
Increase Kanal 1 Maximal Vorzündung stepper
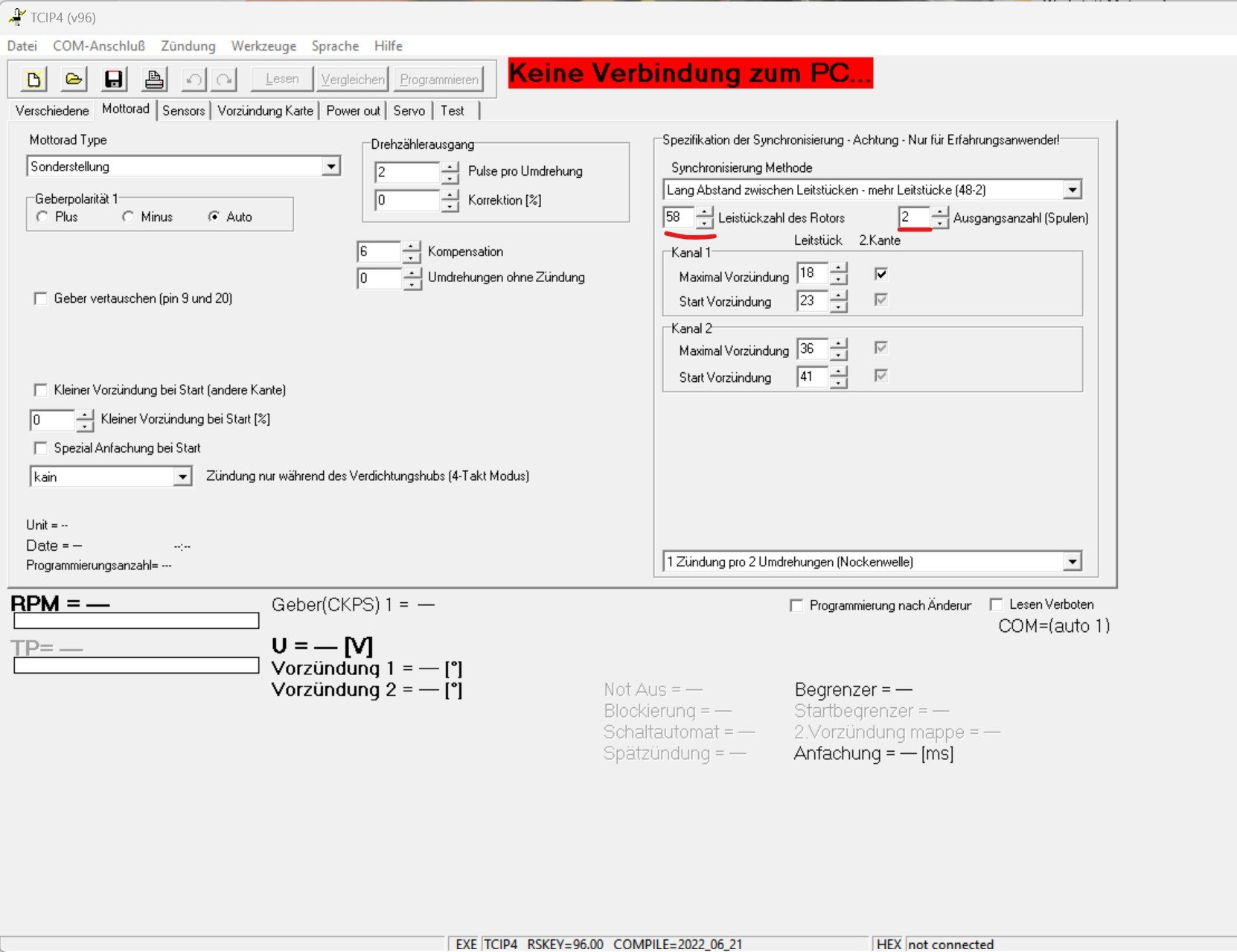click(839, 268)
